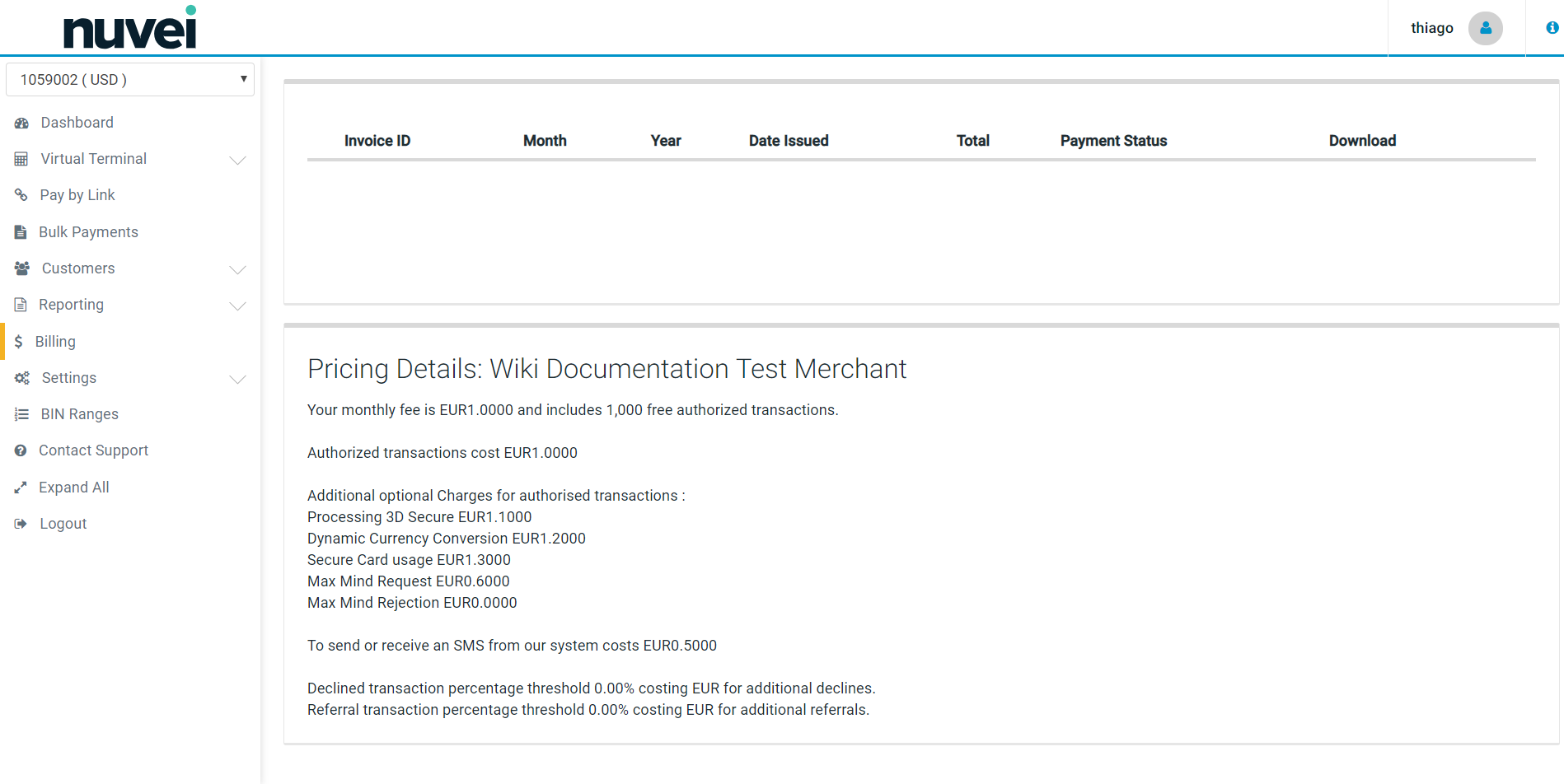Screen dimensions: 1564x784
Task: Click the BIN Ranges list icon
Action: click(x=21, y=414)
